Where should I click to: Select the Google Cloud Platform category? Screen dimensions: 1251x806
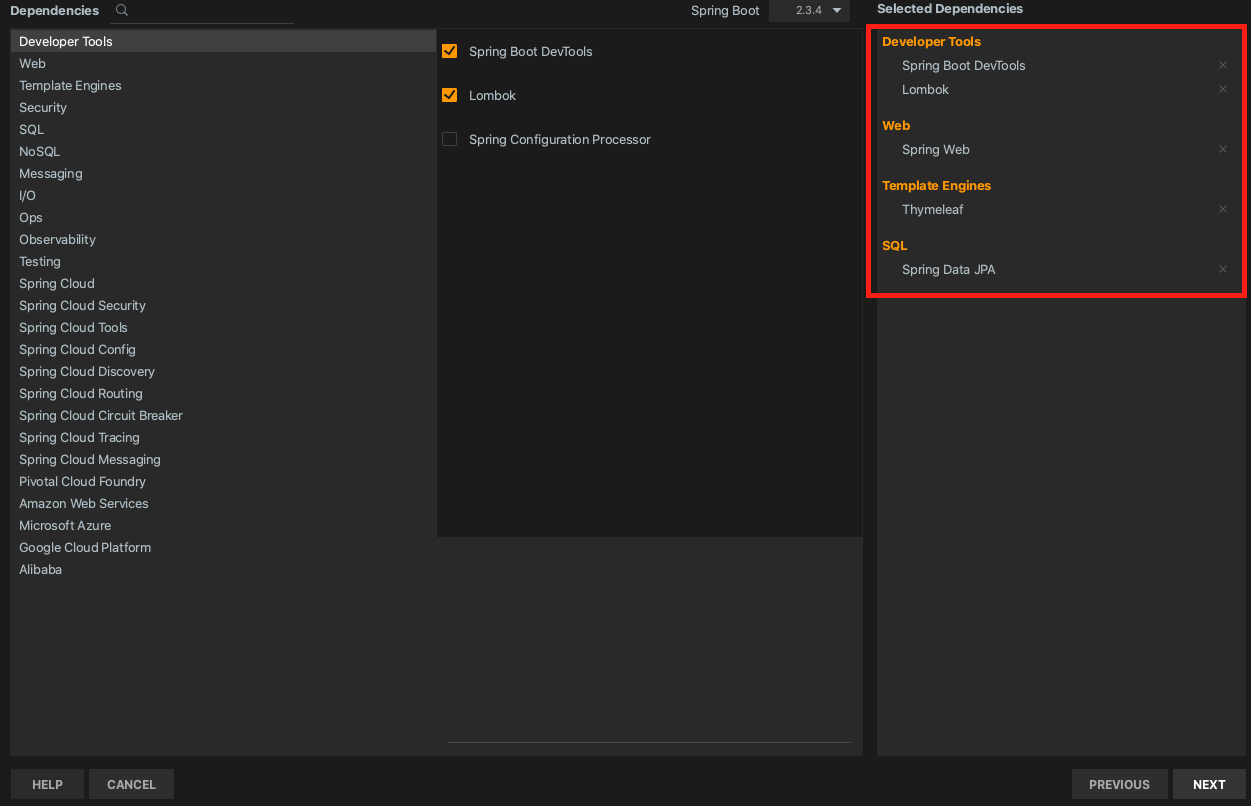(x=223, y=547)
